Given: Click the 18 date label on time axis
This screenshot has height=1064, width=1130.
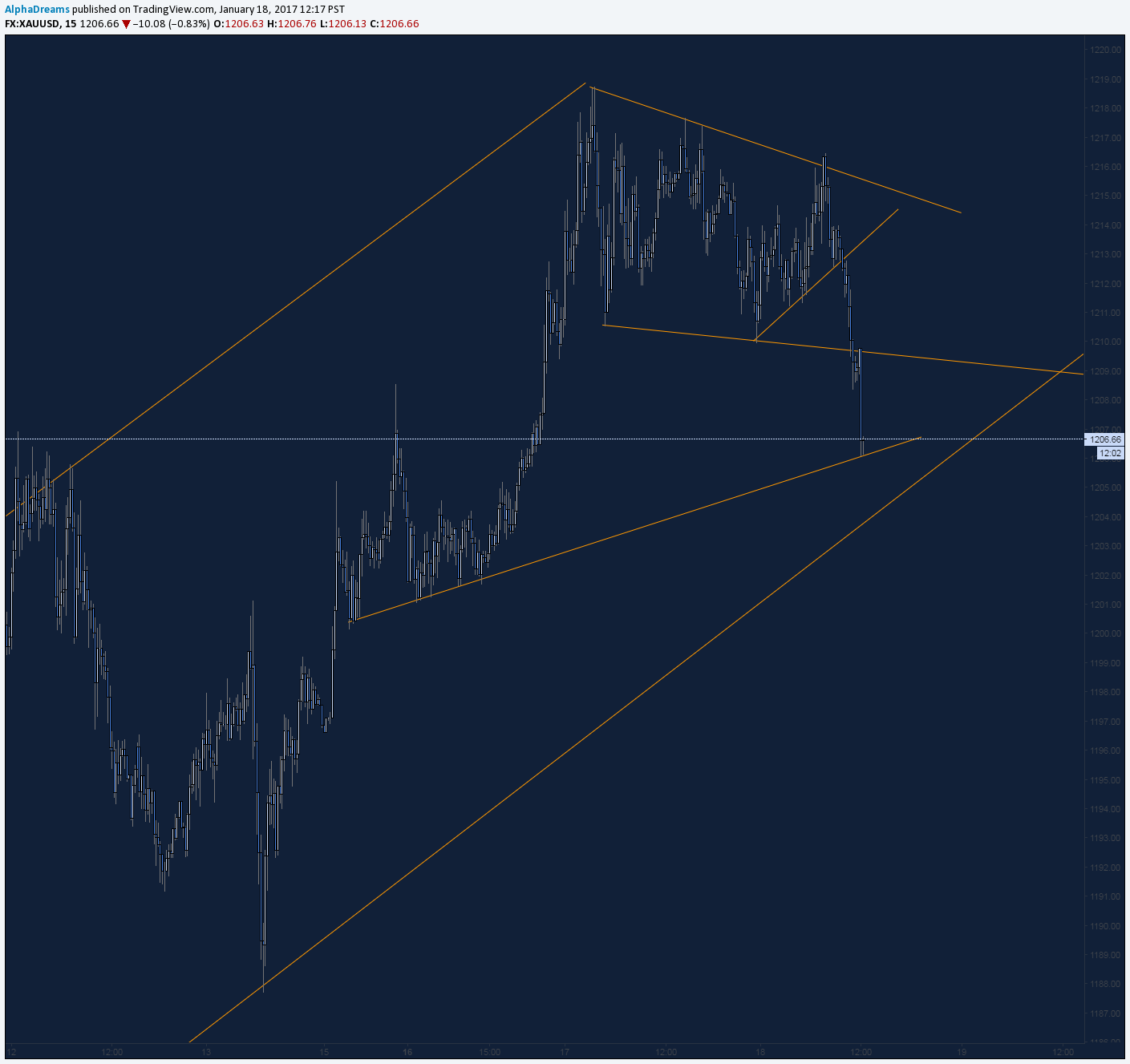Looking at the screenshot, I should [760, 1052].
